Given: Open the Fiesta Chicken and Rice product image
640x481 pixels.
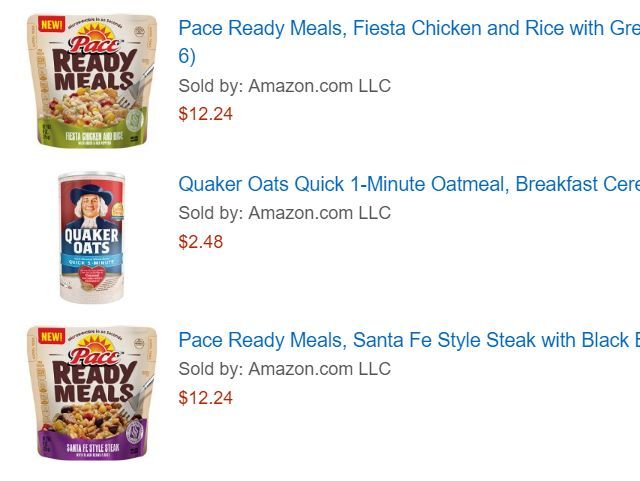Looking at the screenshot, I should click(x=92, y=80).
